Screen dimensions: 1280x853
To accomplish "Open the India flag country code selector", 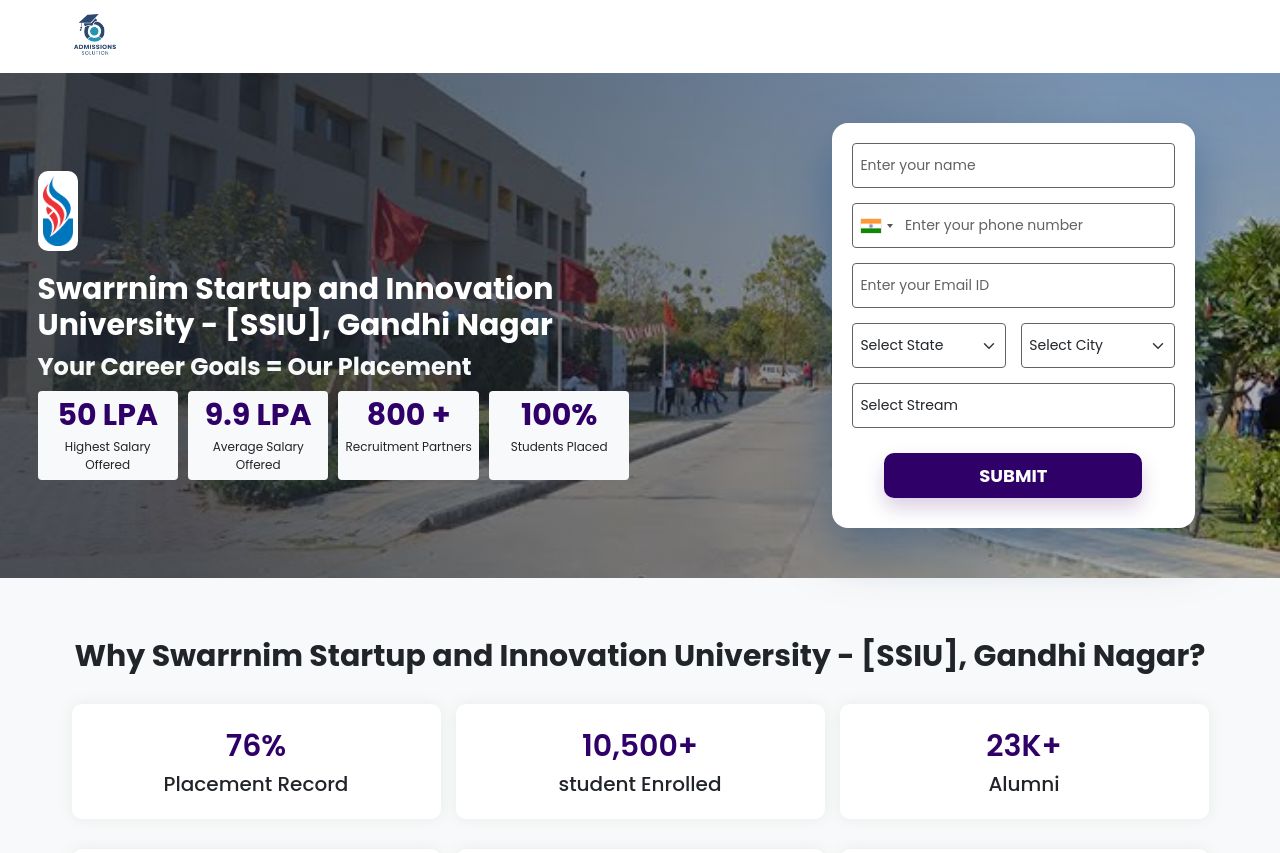I will pos(876,226).
